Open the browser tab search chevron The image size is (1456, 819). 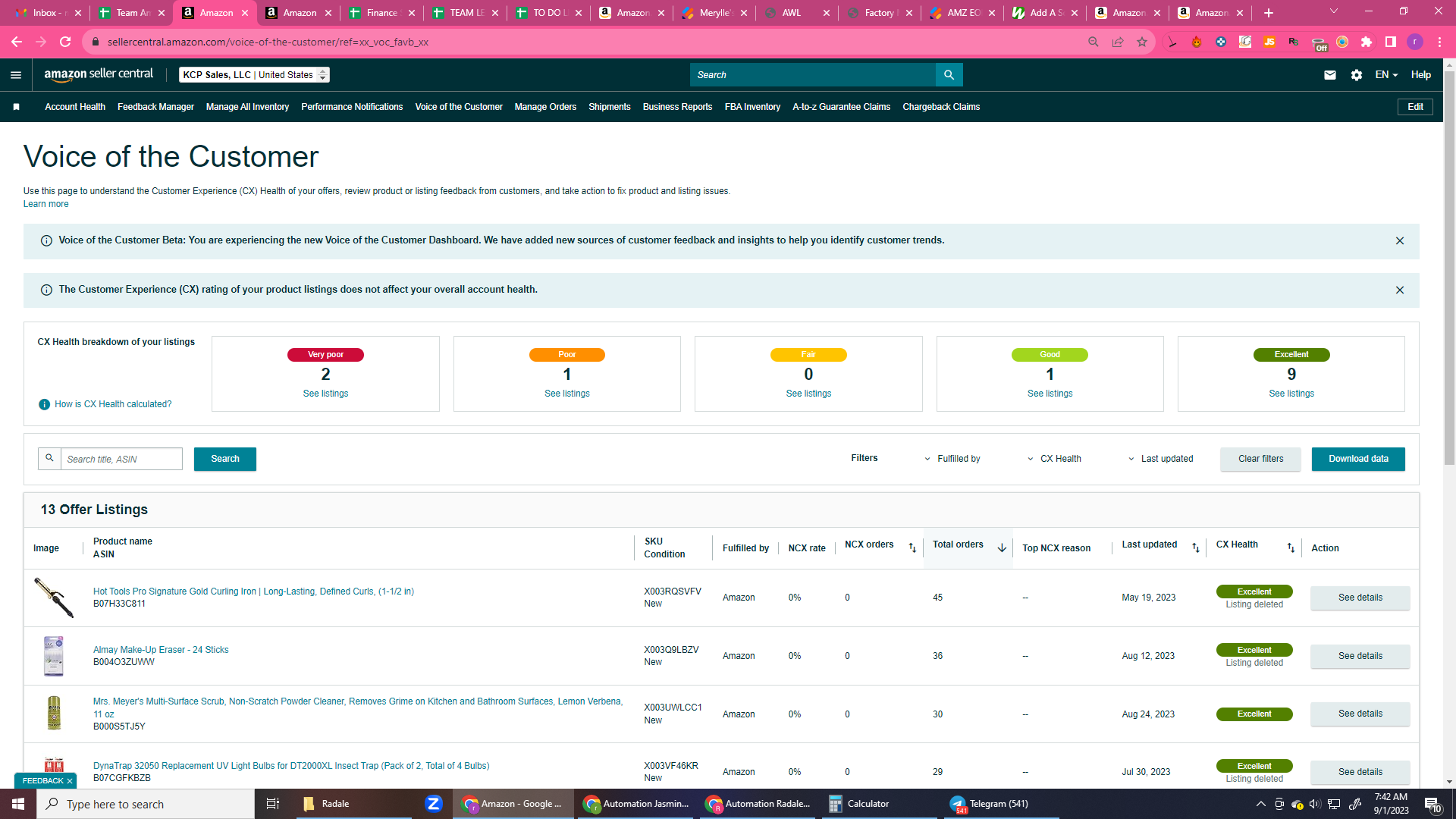[1334, 11]
